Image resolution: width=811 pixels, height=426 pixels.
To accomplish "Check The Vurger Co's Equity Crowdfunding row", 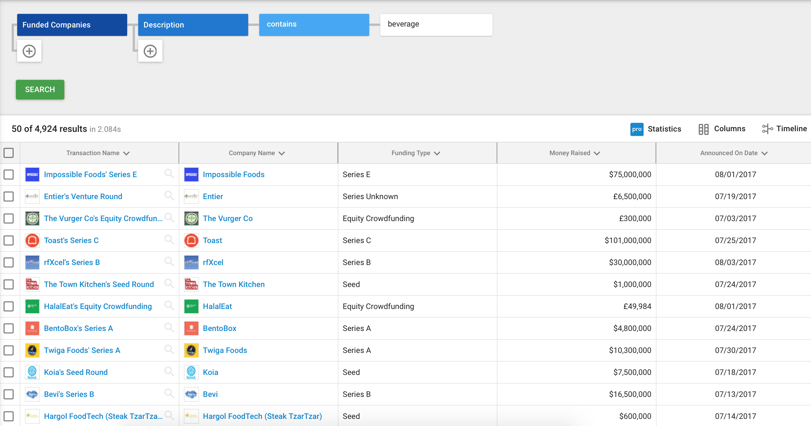I will click(9, 219).
